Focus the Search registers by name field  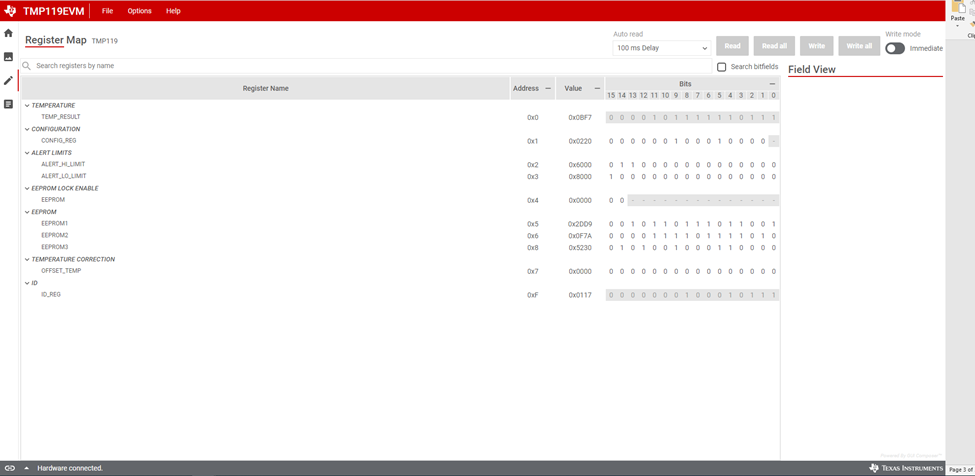tap(367, 65)
